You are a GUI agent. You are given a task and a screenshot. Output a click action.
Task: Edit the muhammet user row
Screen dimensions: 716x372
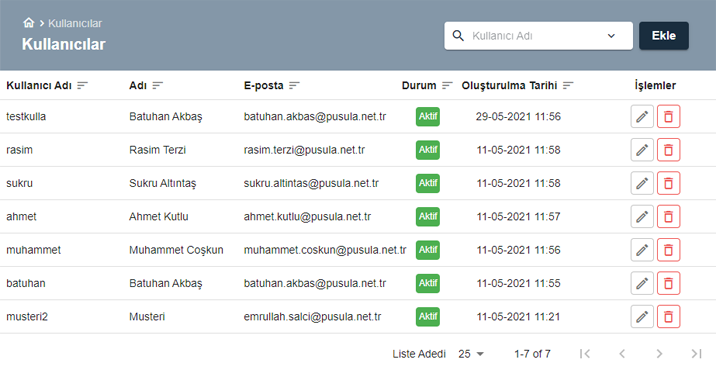[642, 250]
